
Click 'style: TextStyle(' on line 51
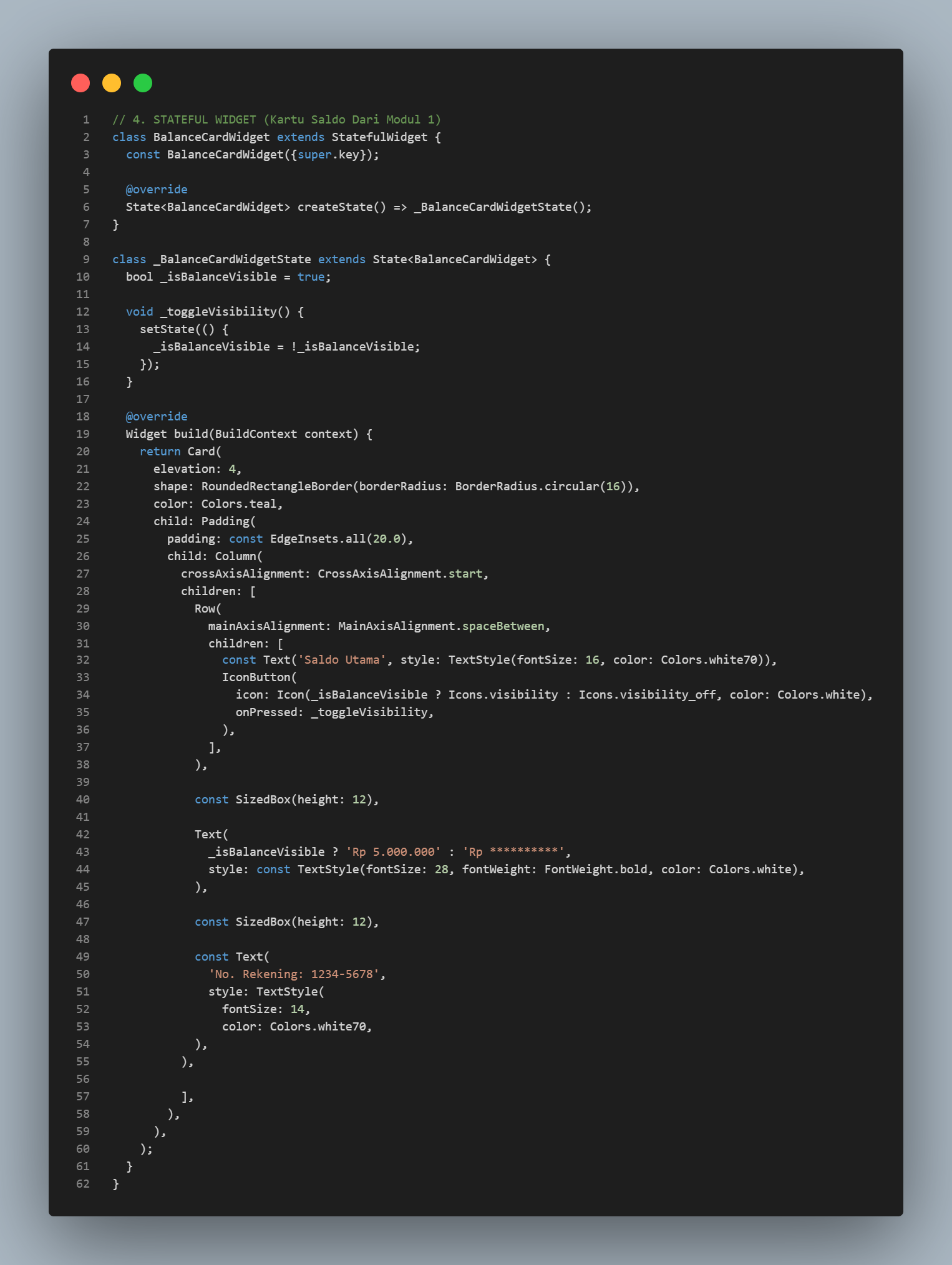point(266,991)
